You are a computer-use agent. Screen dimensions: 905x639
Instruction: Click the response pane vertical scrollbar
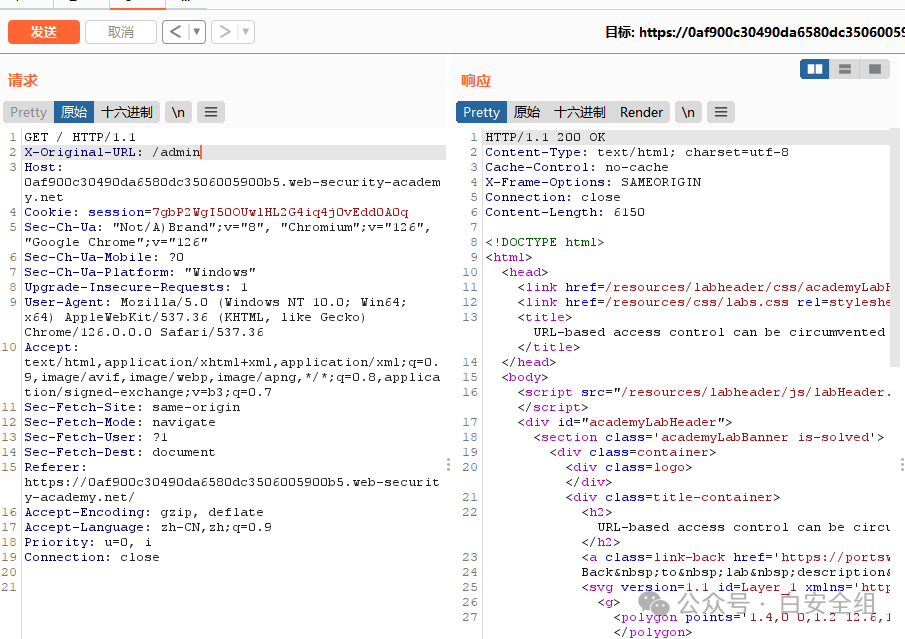[x=895, y=247]
